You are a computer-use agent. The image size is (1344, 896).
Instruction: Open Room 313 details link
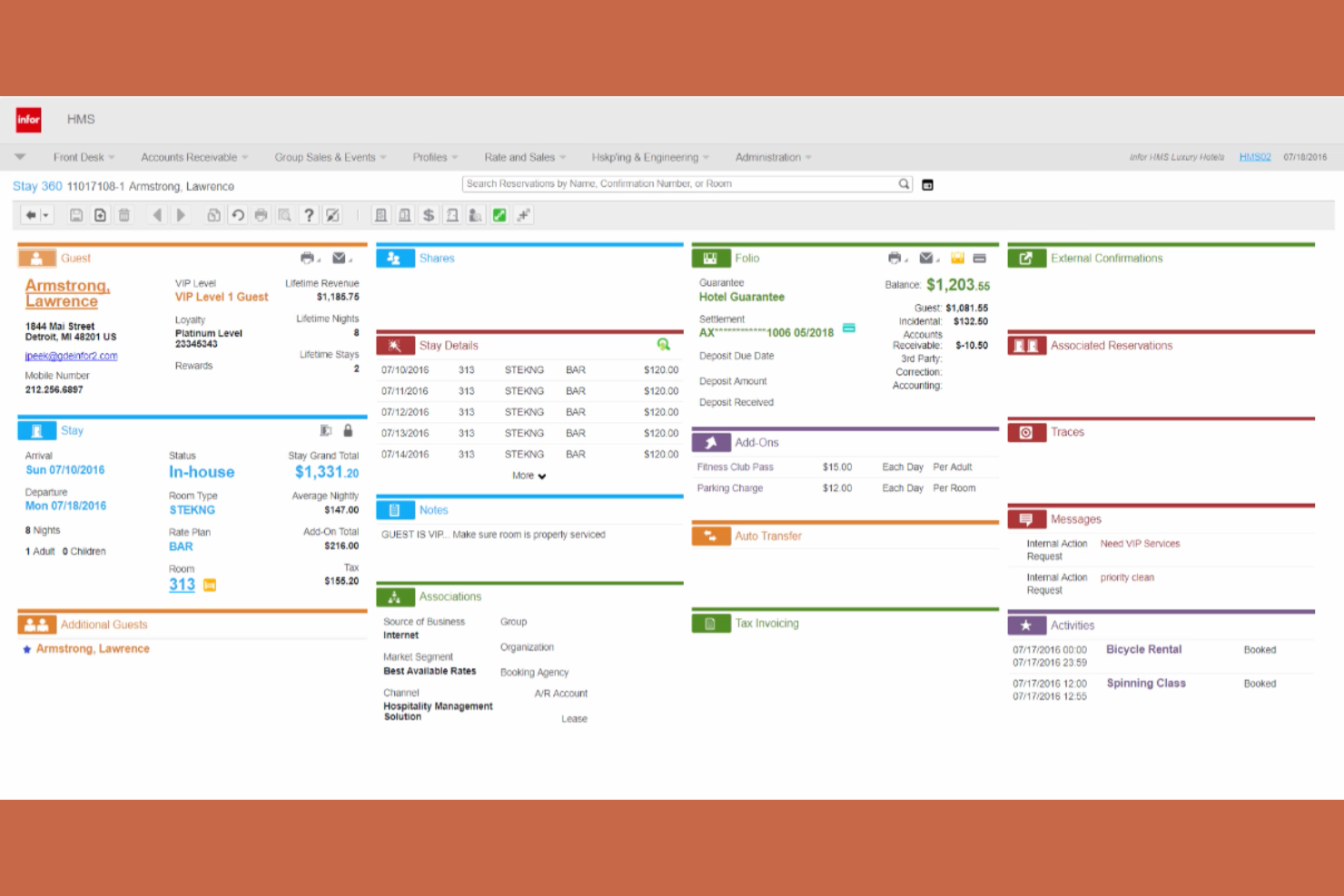[x=181, y=585]
